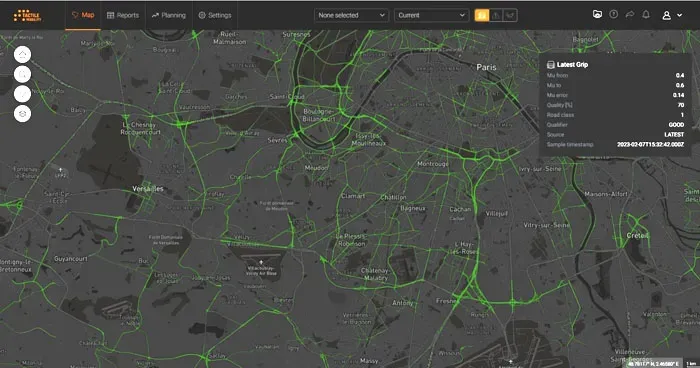Select the Qualifier value GOOD
This screenshot has width=700, height=368.
coord(676,125)
